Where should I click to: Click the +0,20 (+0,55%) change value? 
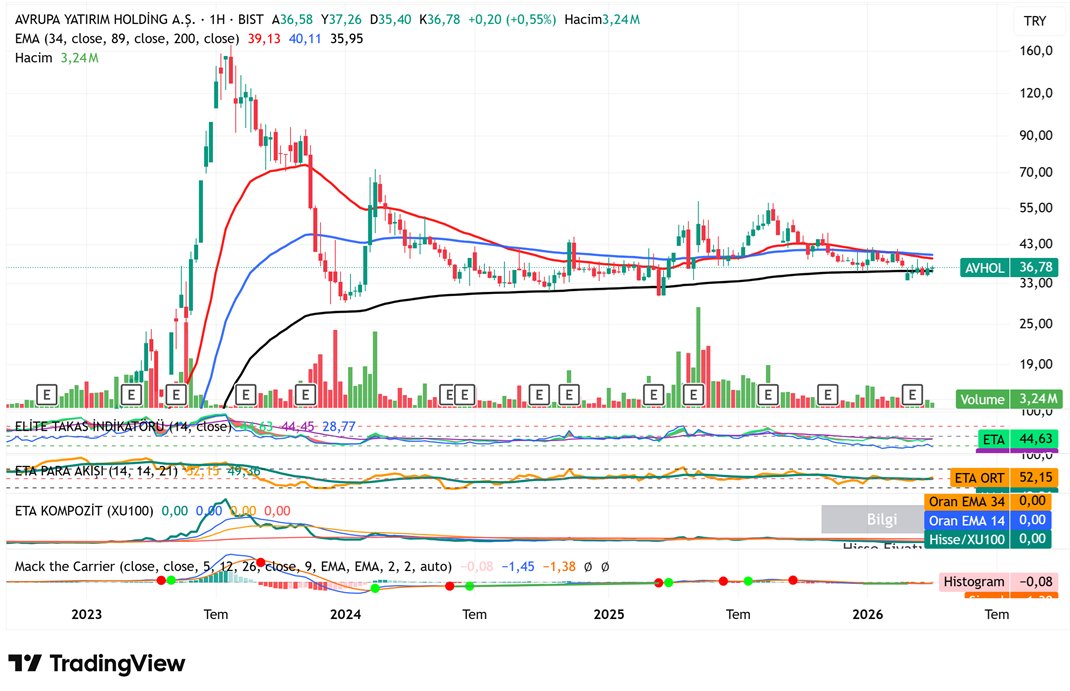[x=512, y=20]
